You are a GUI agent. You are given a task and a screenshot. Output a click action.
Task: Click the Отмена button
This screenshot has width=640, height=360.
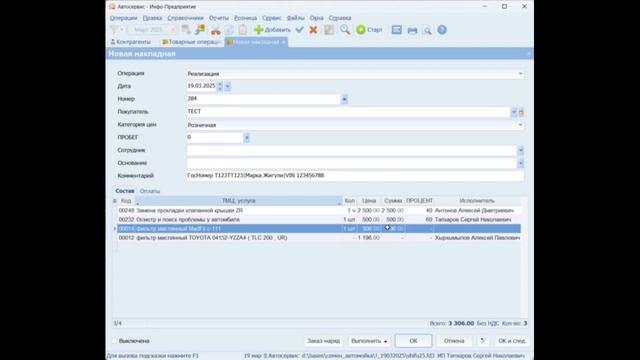point(454,341)
